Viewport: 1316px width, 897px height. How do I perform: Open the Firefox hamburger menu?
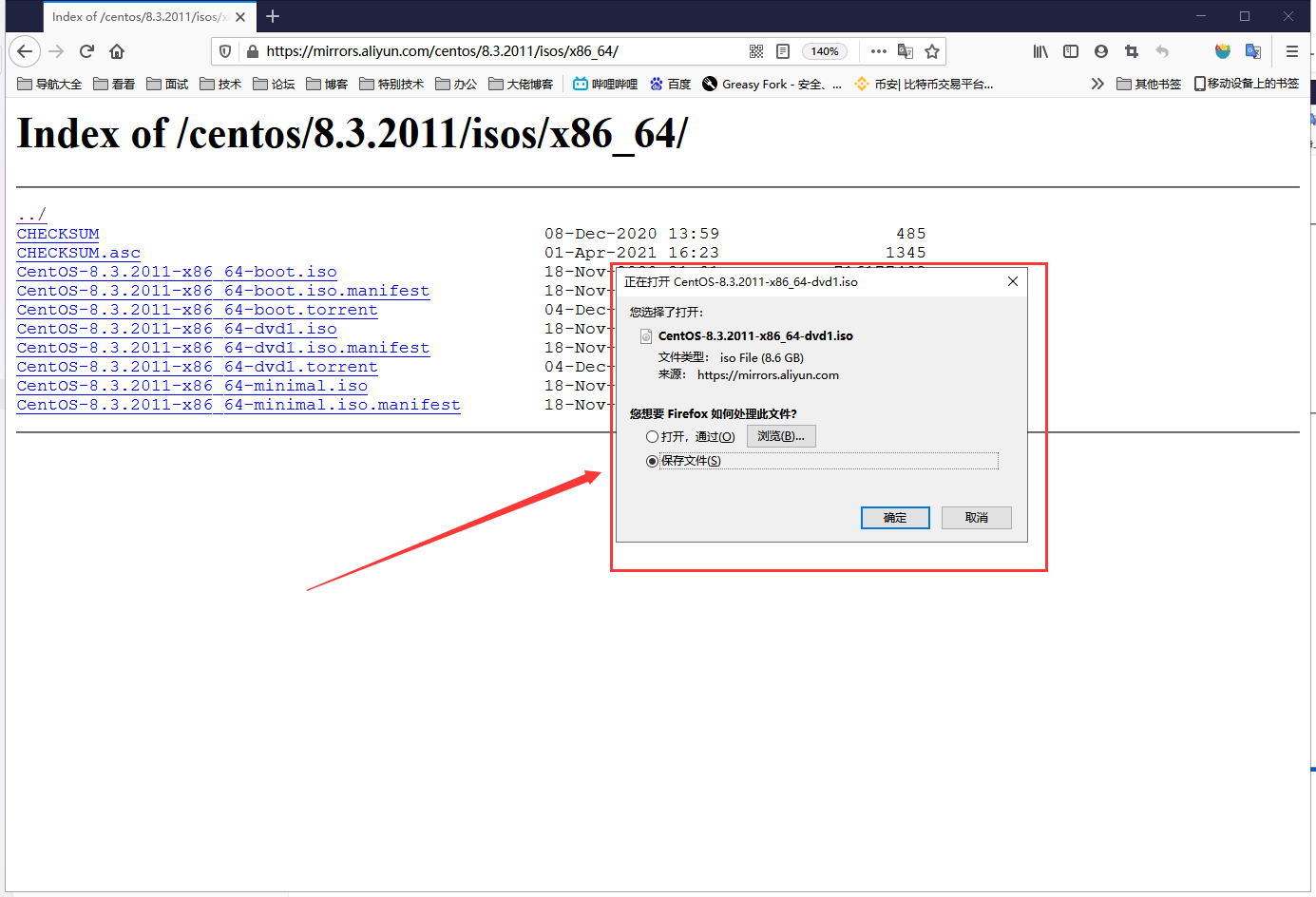point(1292,51)
